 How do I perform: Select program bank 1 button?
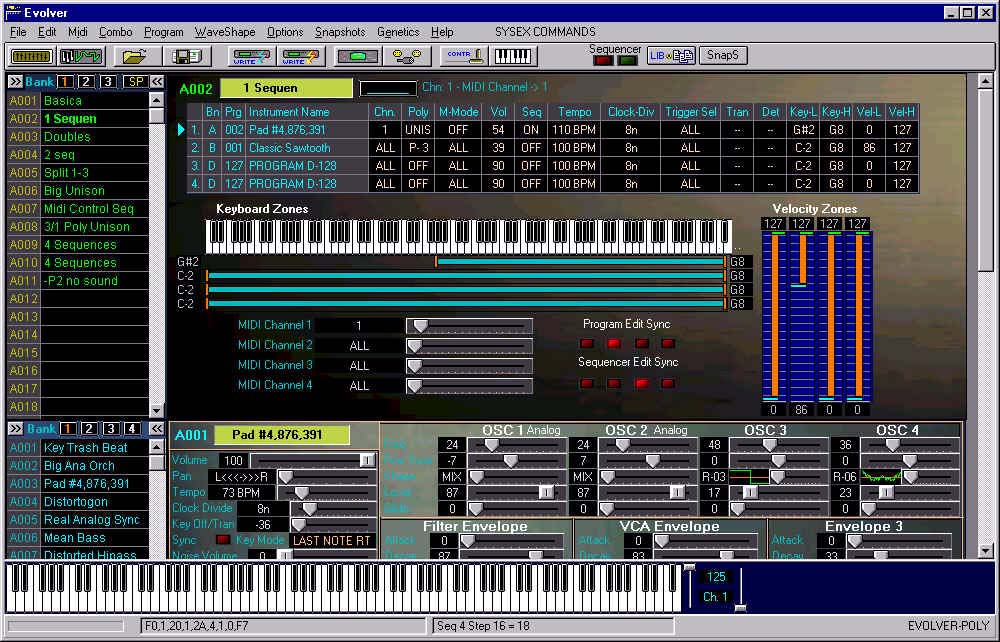(68, 428)
